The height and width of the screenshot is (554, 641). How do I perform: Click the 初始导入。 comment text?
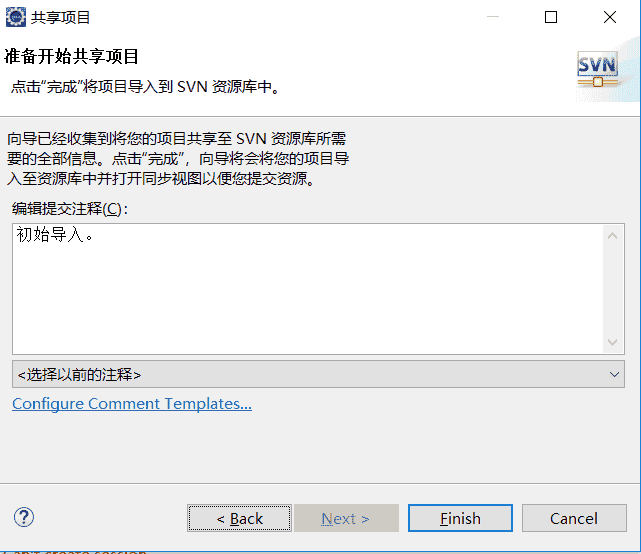[x=55, y=235]
